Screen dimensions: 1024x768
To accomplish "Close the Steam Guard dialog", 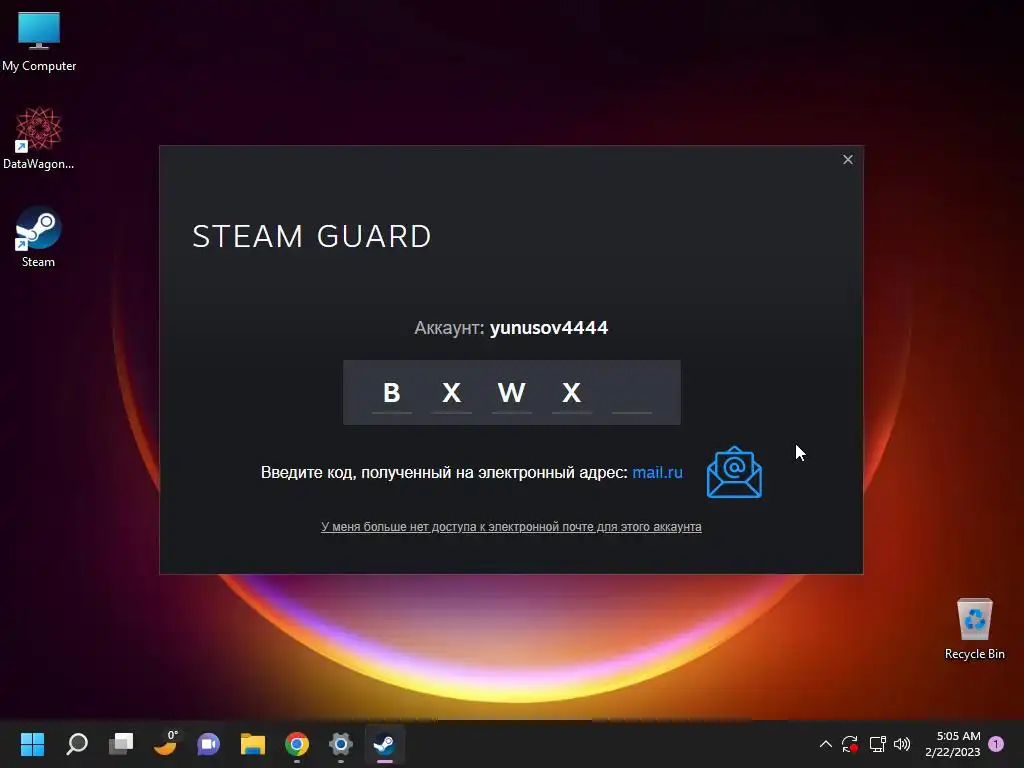I will pyautogui.click(x=848, y=159).
